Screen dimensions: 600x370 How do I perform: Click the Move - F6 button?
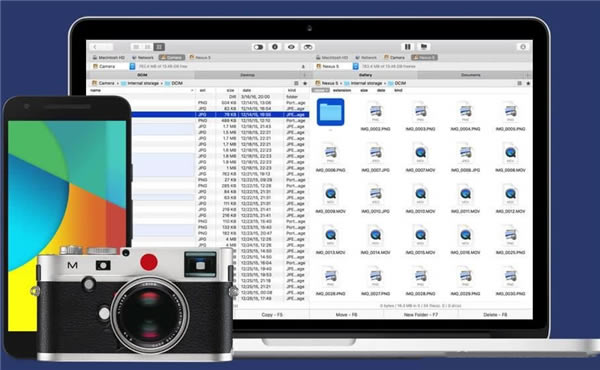coord(346,315)
